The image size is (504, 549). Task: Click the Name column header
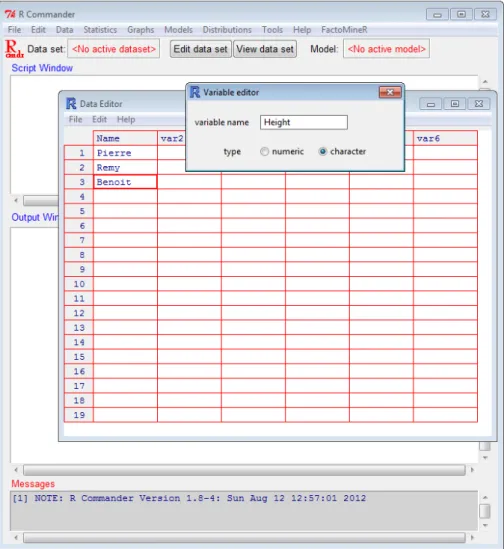(125, 138)
